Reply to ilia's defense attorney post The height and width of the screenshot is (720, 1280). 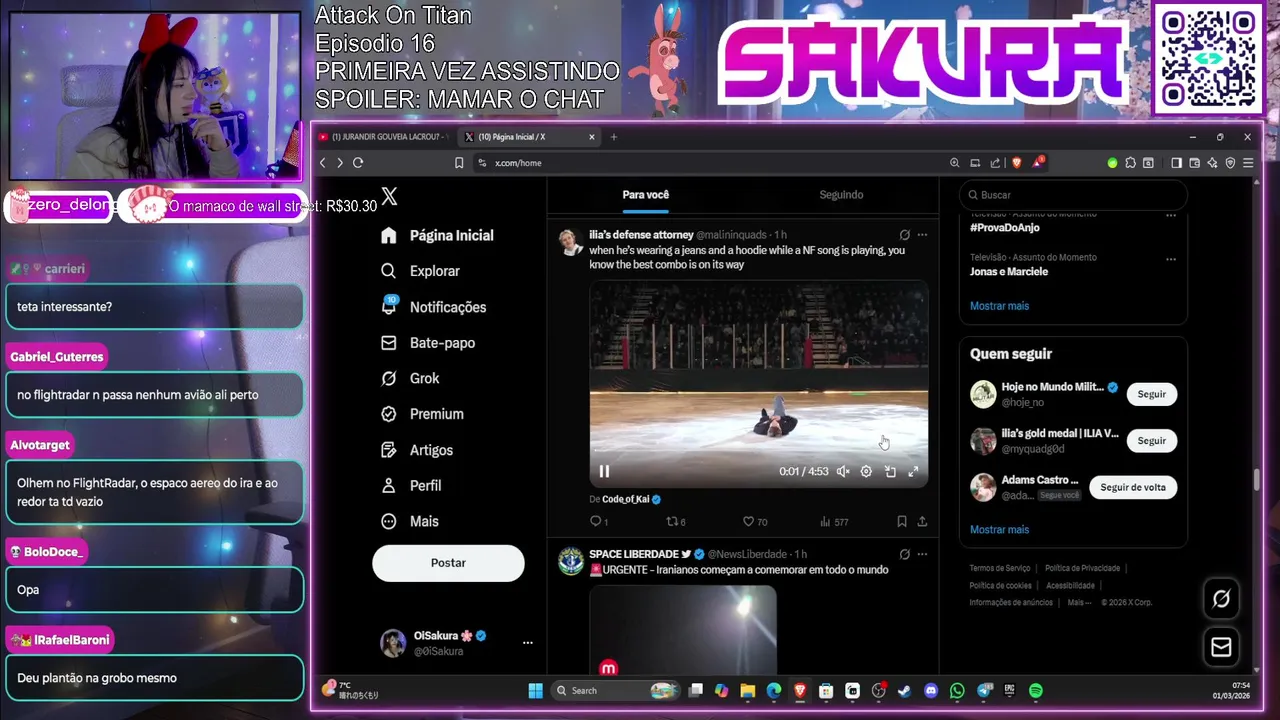598,521
